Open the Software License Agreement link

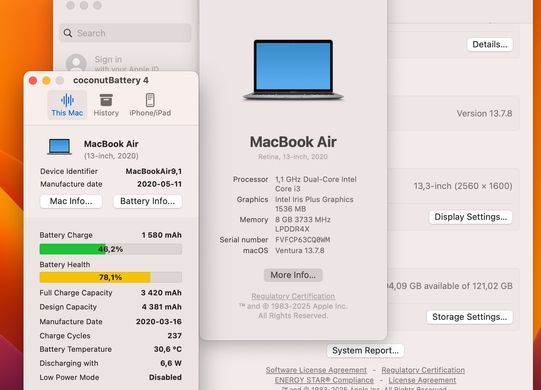(x=316, y=370)
